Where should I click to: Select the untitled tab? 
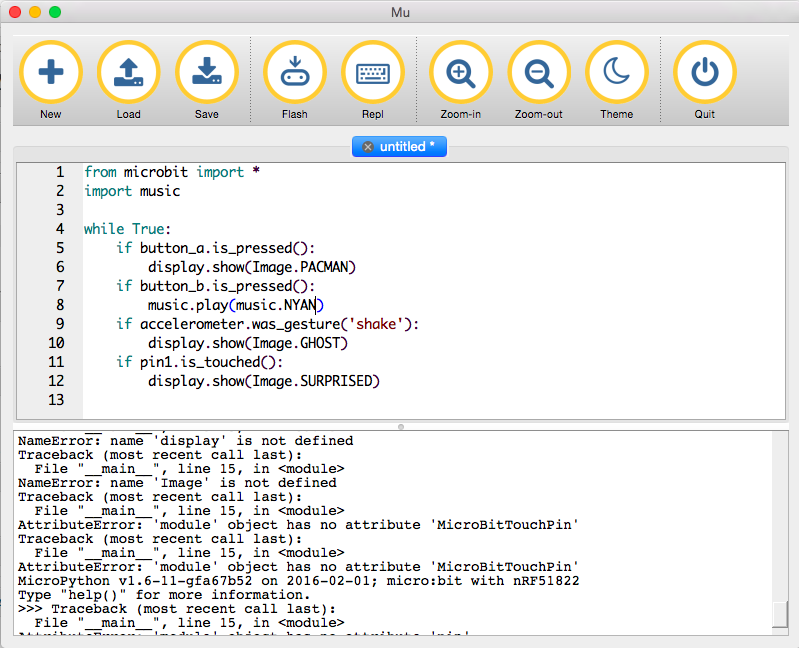click(407, 147)
